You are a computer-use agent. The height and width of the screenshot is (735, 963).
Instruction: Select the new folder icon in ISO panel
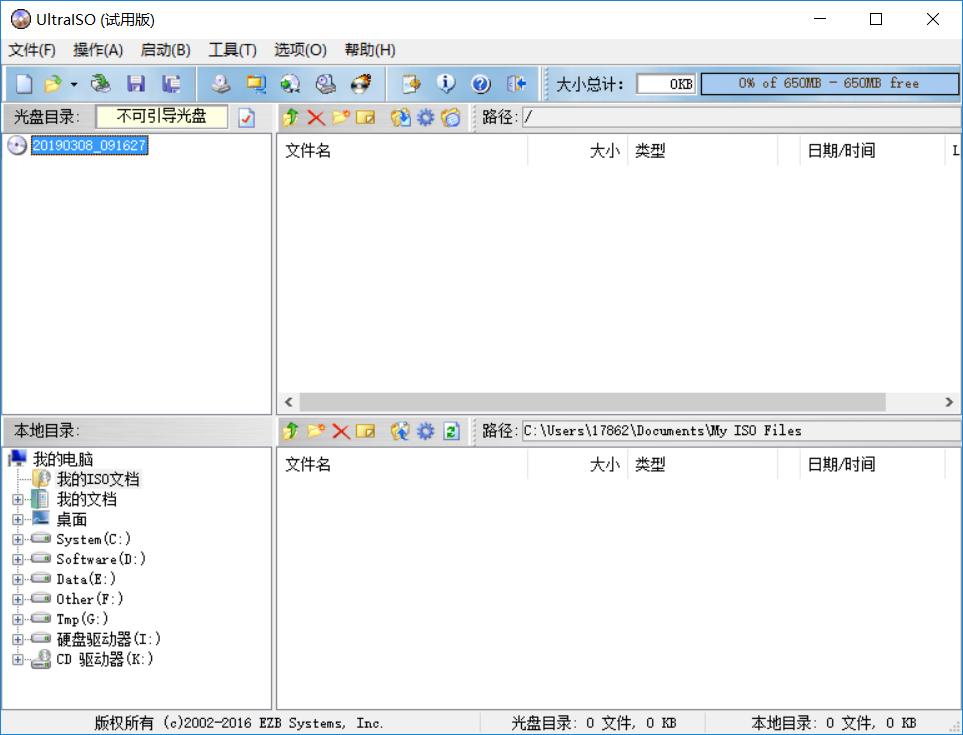[340, 117]
